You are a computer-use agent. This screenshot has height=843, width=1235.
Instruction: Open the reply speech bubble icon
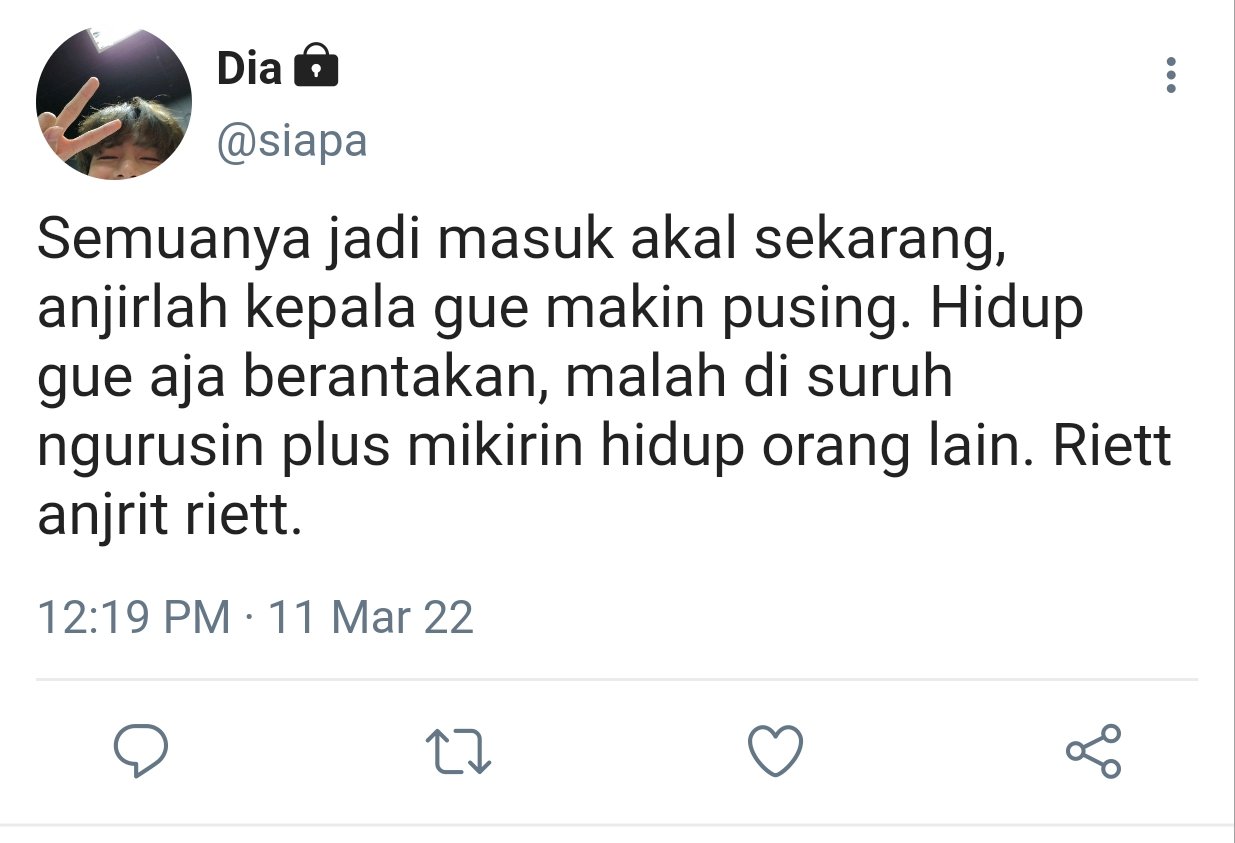140,751
